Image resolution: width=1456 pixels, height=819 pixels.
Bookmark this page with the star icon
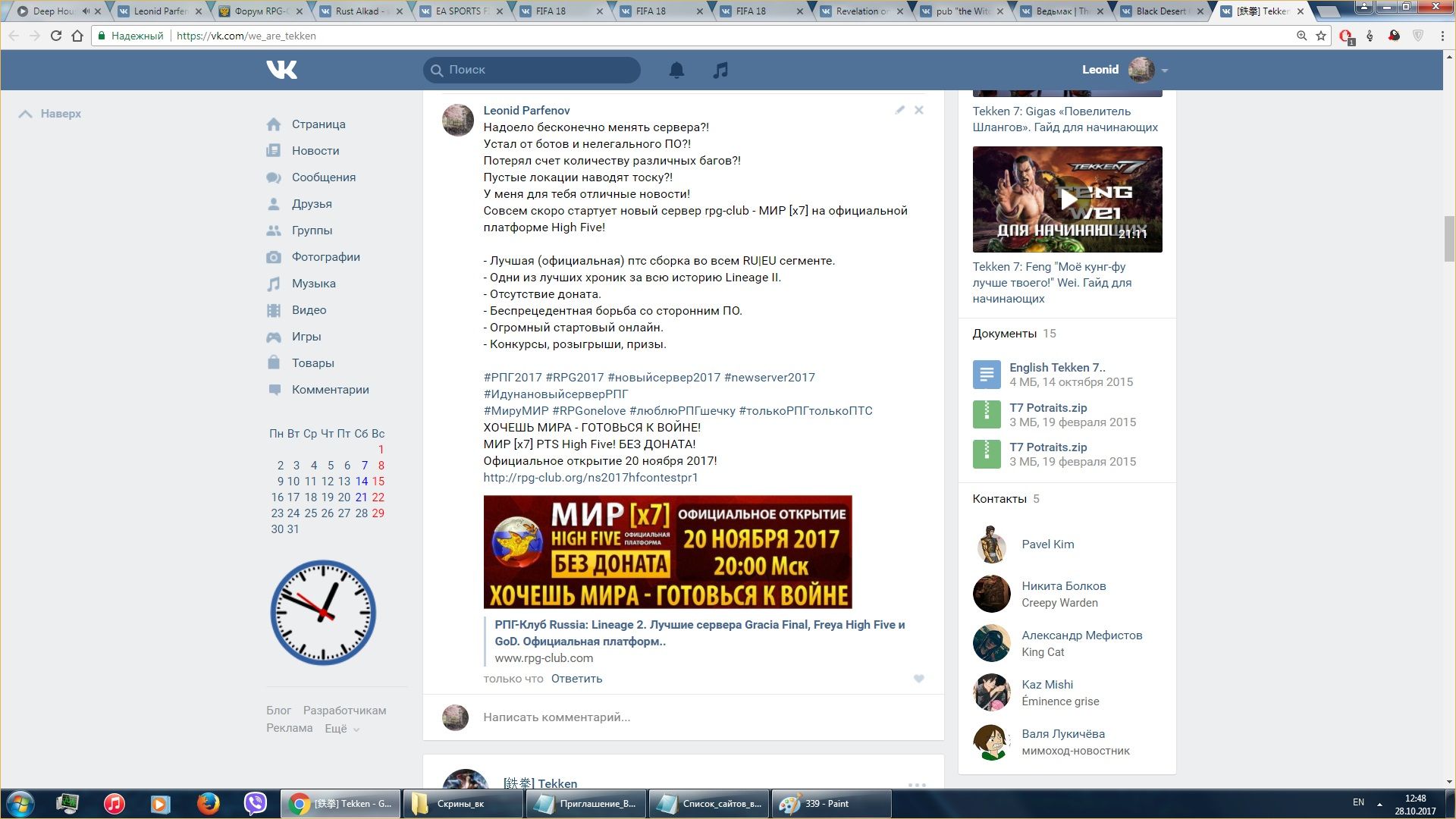[1321, 36]
